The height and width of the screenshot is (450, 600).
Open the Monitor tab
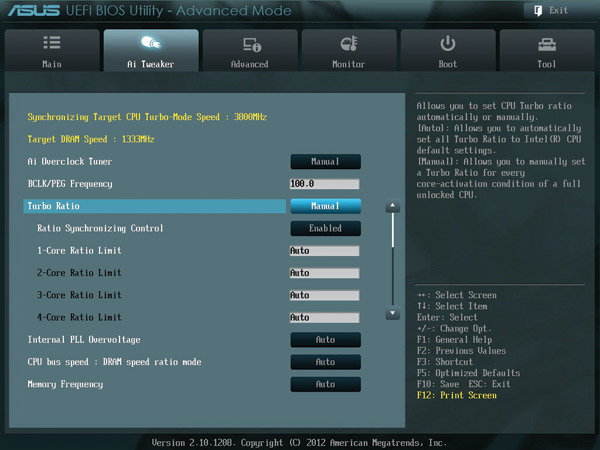(x=349, y=50)
